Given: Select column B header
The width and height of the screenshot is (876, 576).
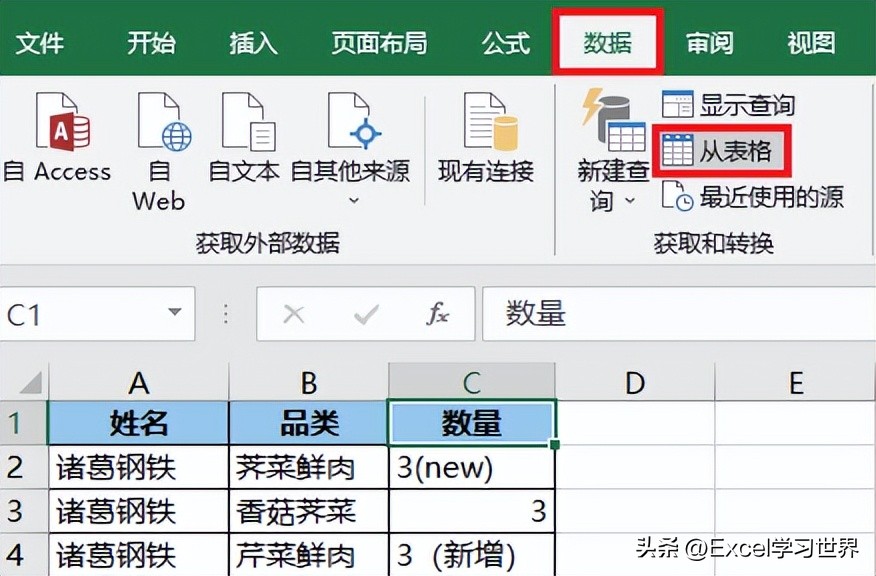Looking at the screenshot, I should pos(307,383).
